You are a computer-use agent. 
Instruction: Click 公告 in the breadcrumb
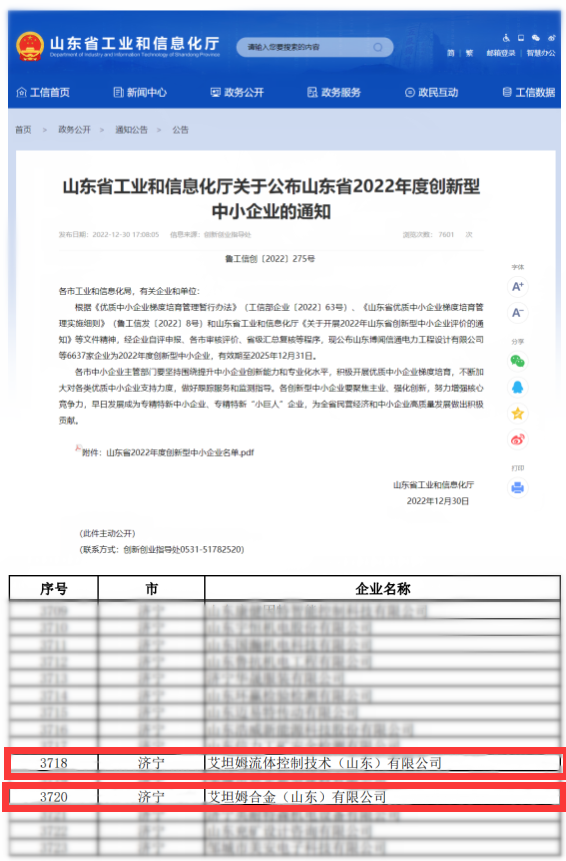(x=180, y=130)
